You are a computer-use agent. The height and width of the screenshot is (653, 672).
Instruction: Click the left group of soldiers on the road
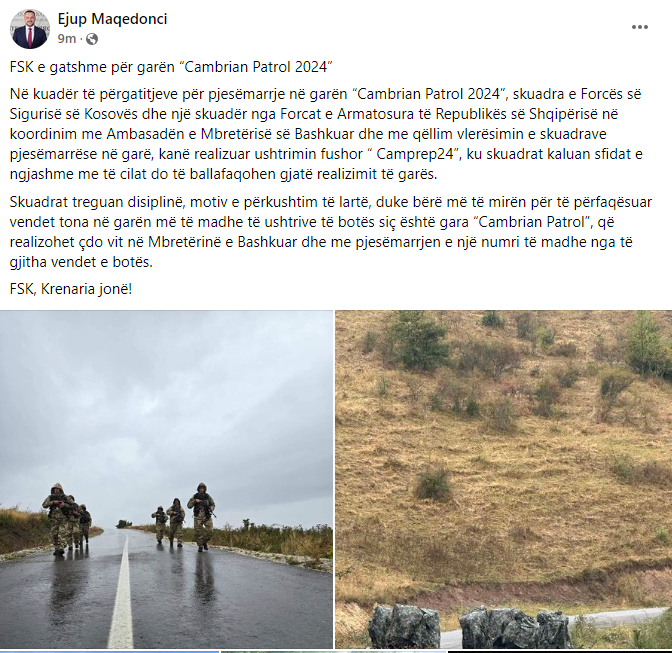pyautogui.click(x=66, y=518)
